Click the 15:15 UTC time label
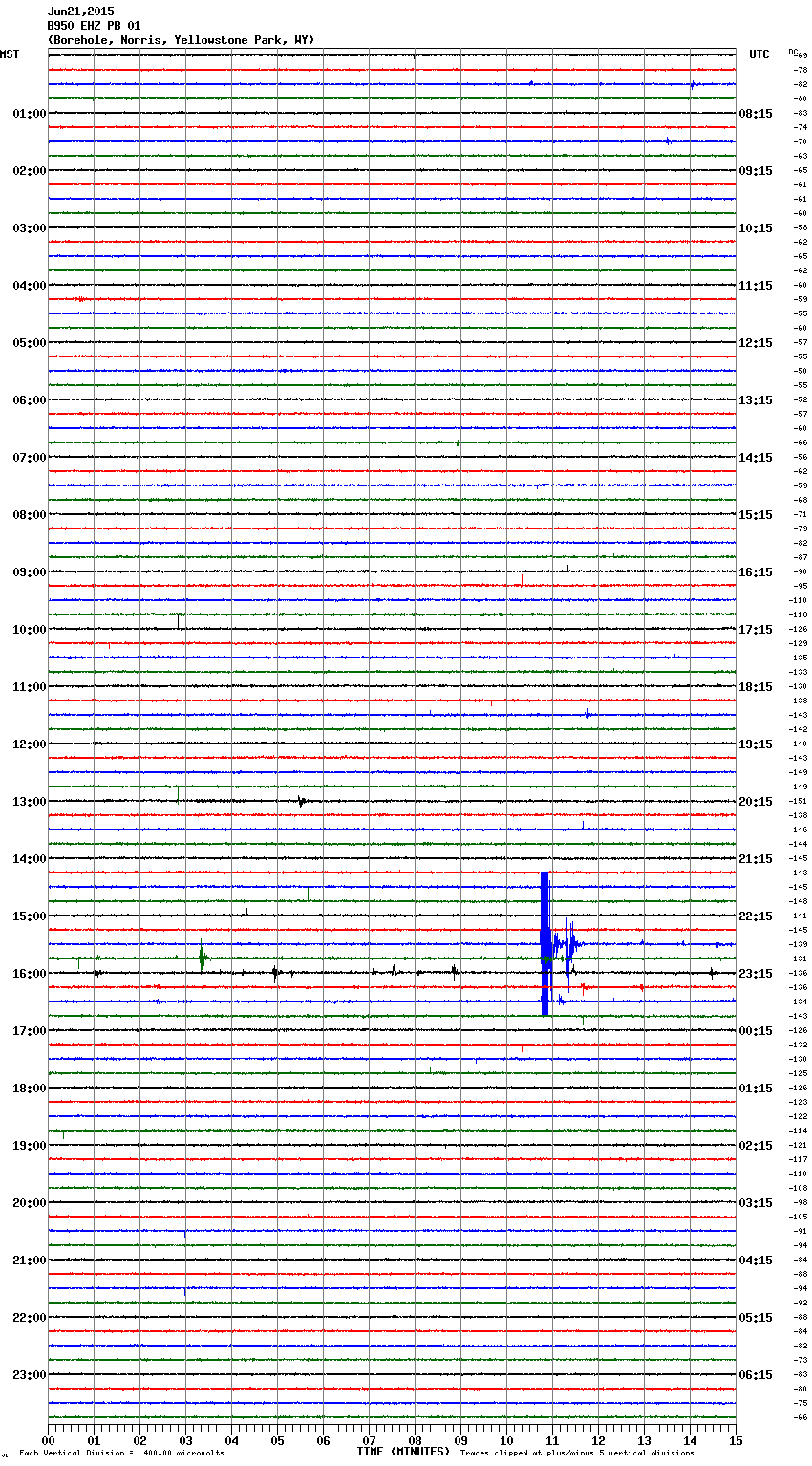This screenshot has height=1466, width=812. [x=756, y=515]
